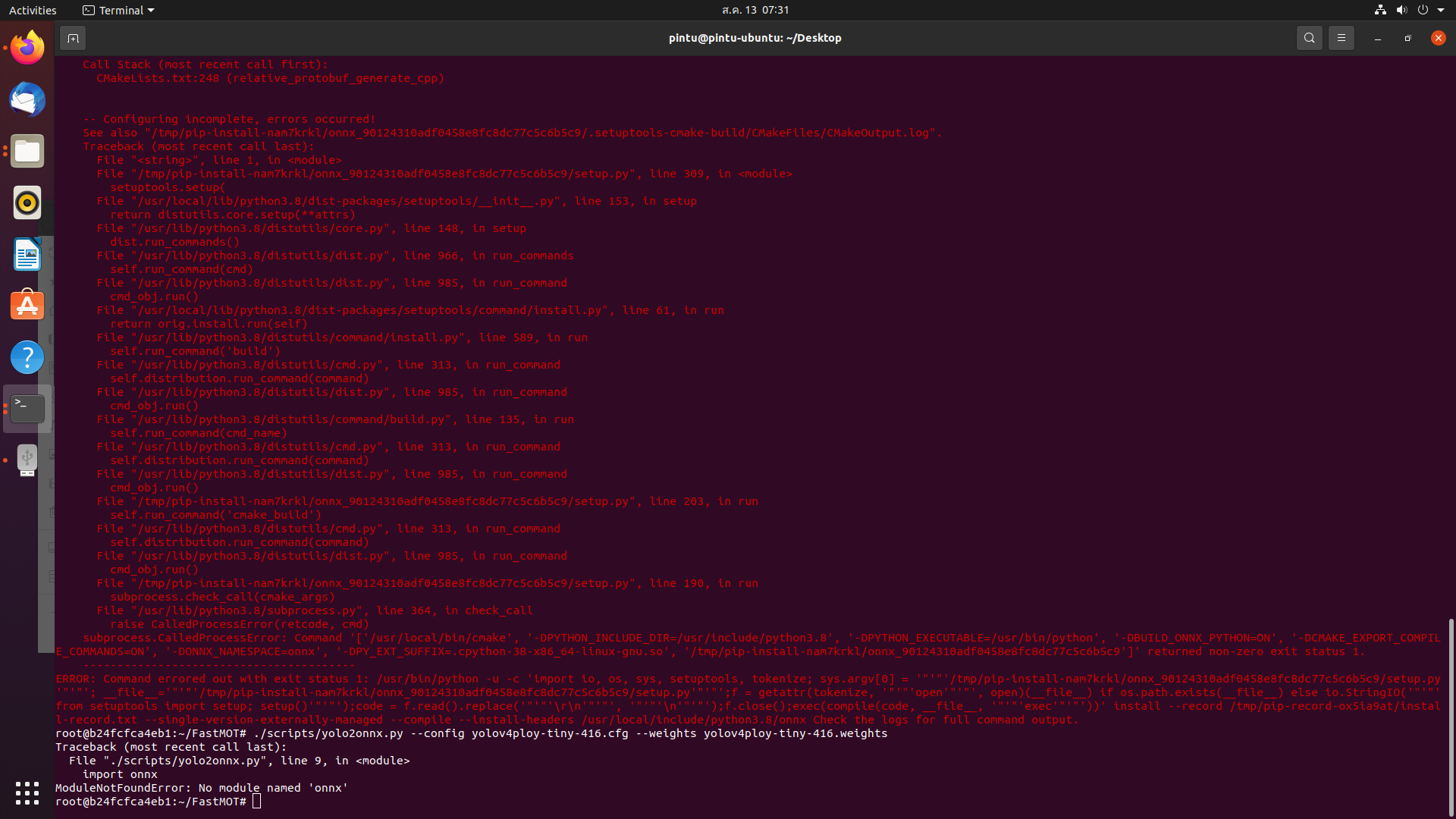Open the Help application

27,356
